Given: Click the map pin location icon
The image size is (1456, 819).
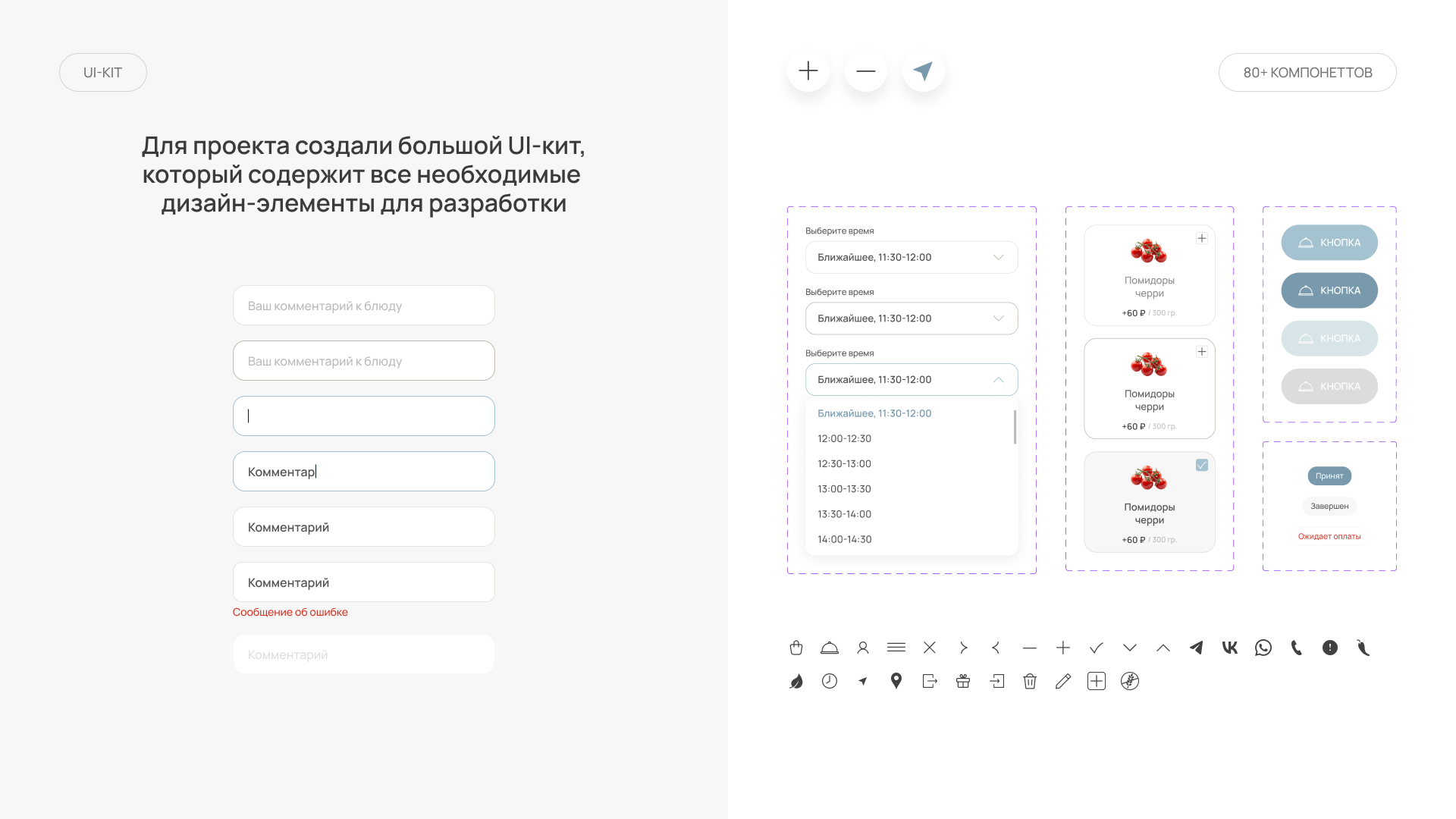Looking at the screenshot, I should [x=896, y=681].
